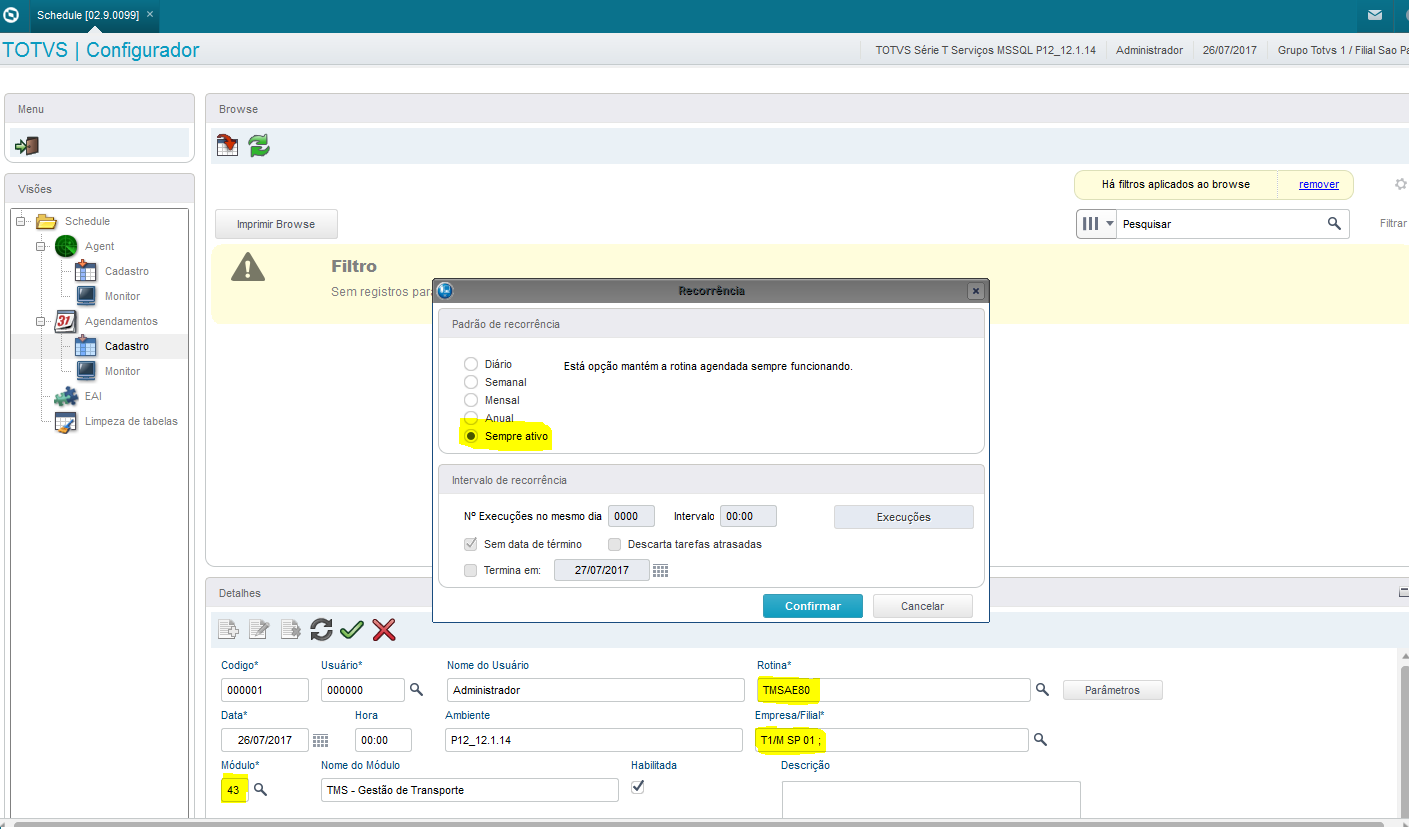Click the delete record icon in Detalhes toolbar
1409x829 pixels.
coord(290,629)
